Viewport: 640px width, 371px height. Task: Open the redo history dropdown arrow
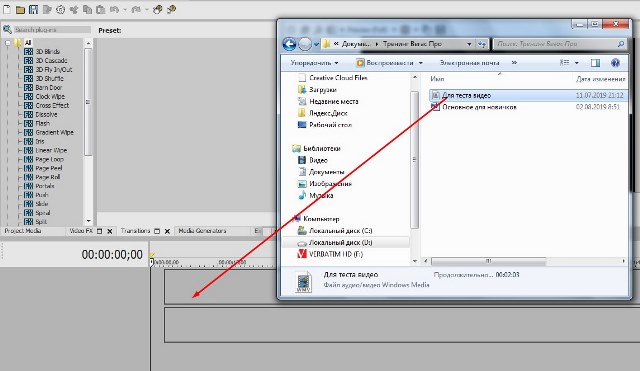pyautogui.click(x=146, y=9)
